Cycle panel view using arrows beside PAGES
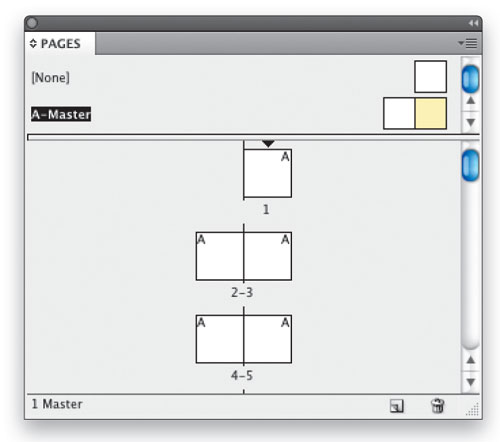The width and height of the screenshot is (500, 442). tap(33, 44)
